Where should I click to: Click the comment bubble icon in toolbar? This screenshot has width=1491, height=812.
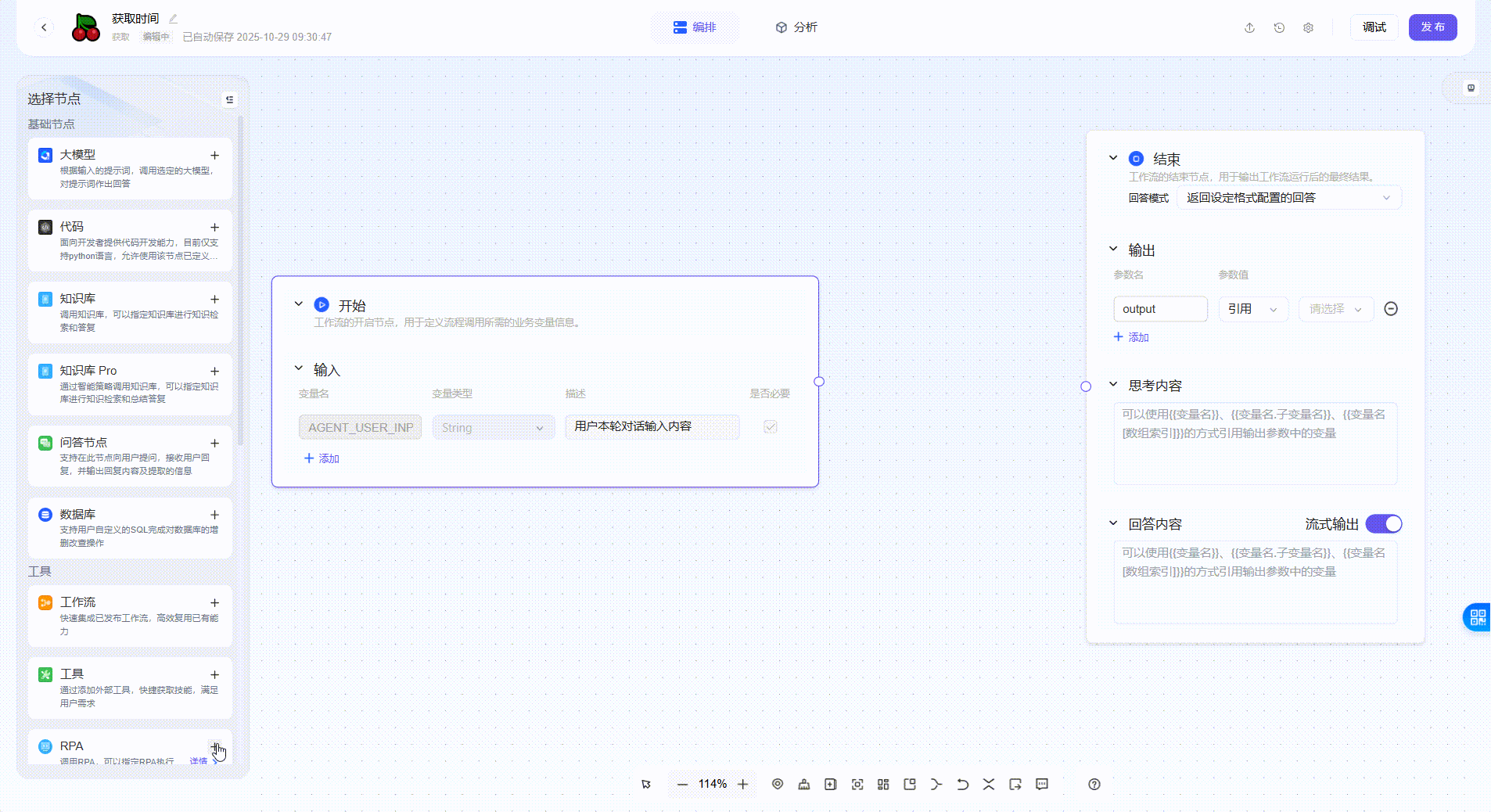click(x=1042, y=784)
